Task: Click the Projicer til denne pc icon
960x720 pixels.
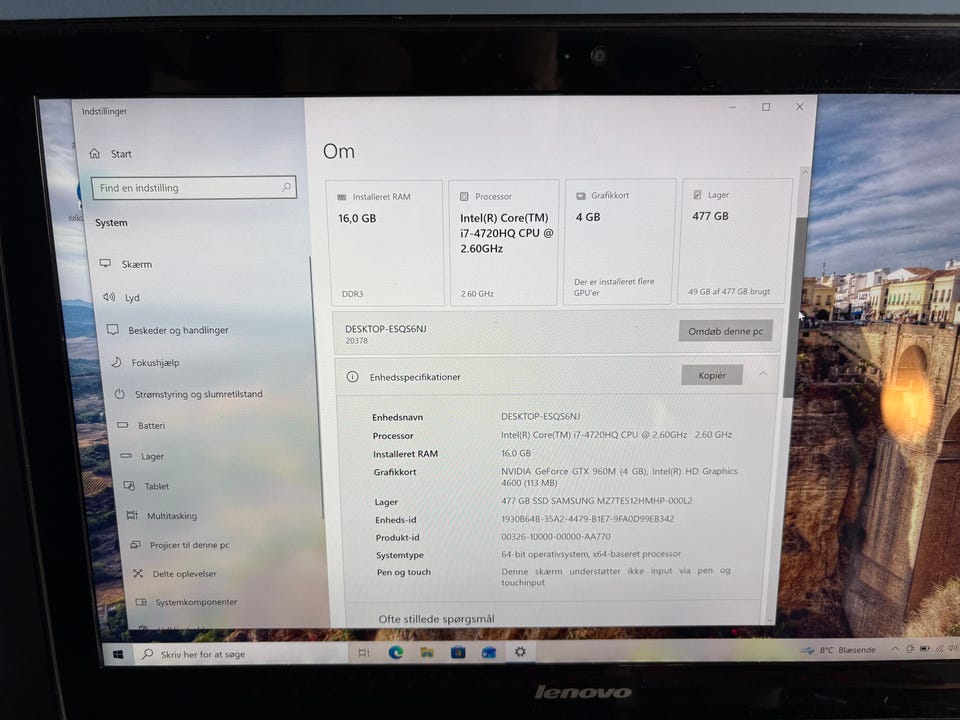Action: click(x=136, y=544)
